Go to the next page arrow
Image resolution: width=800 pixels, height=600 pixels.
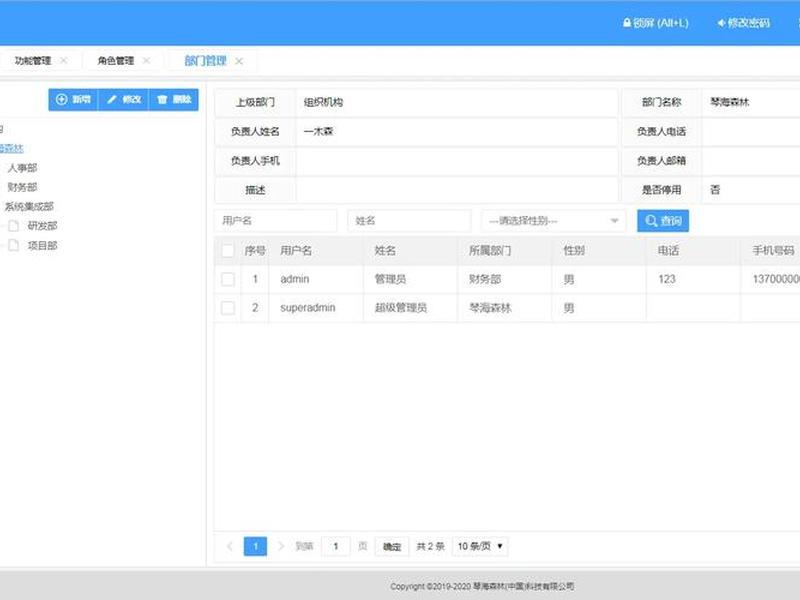point(281,546)
